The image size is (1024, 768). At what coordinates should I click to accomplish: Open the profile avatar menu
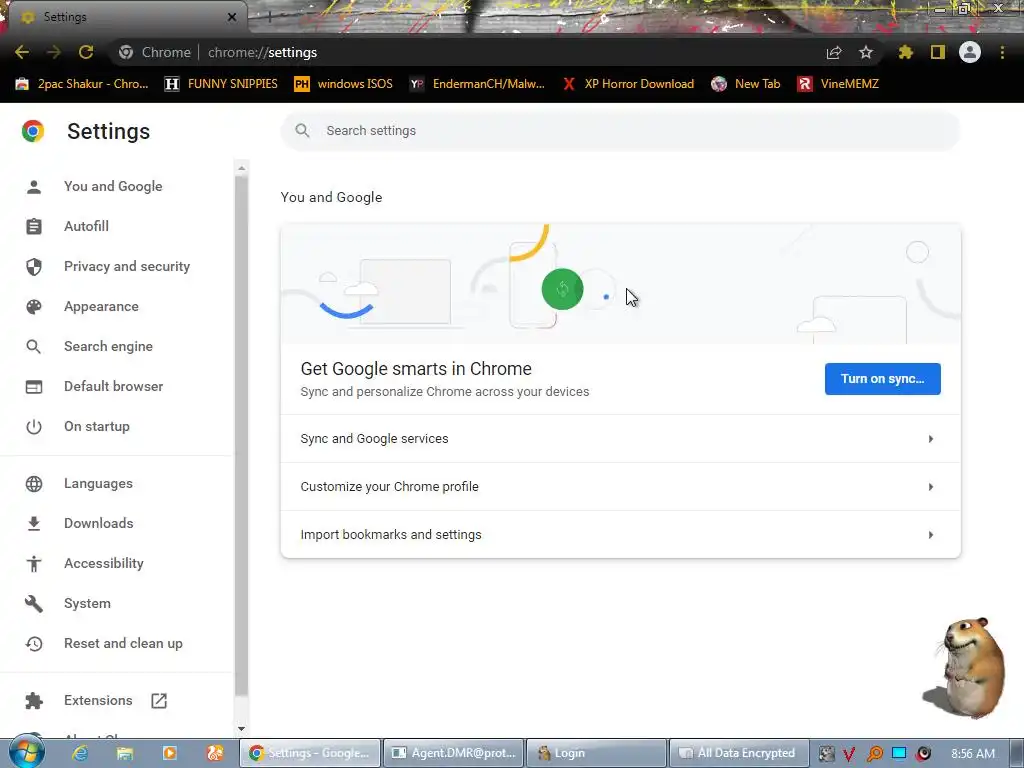[970, 52]
